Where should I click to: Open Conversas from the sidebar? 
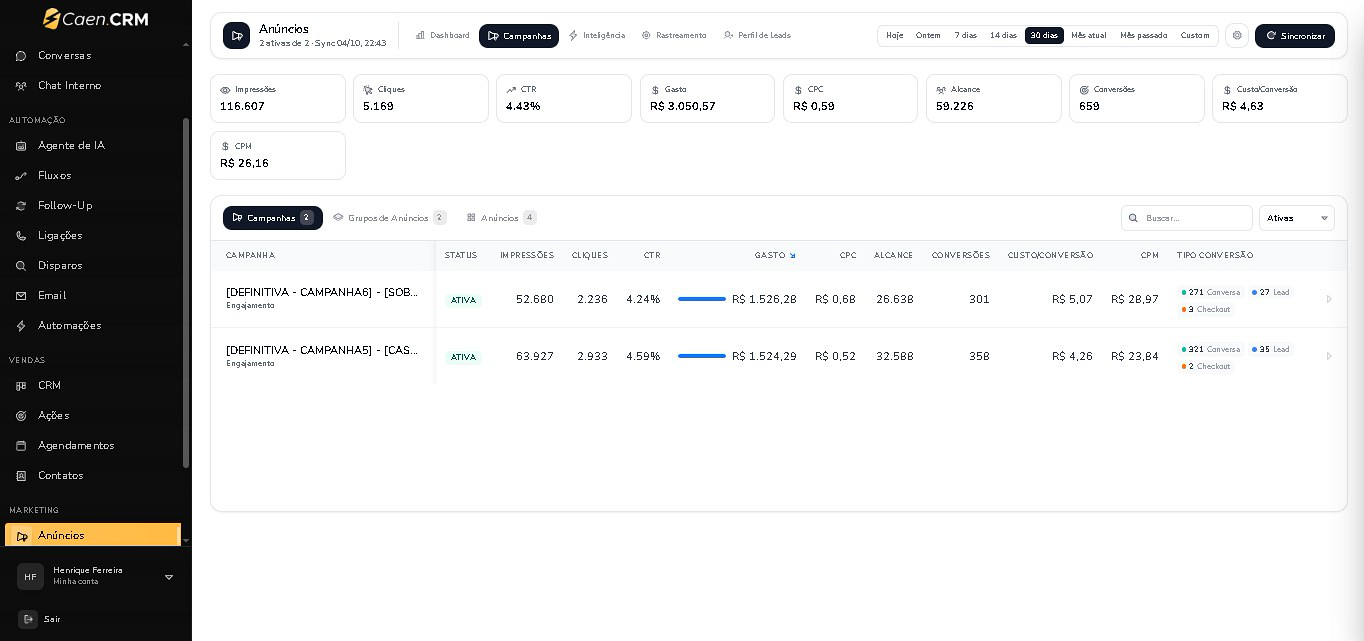64,56
